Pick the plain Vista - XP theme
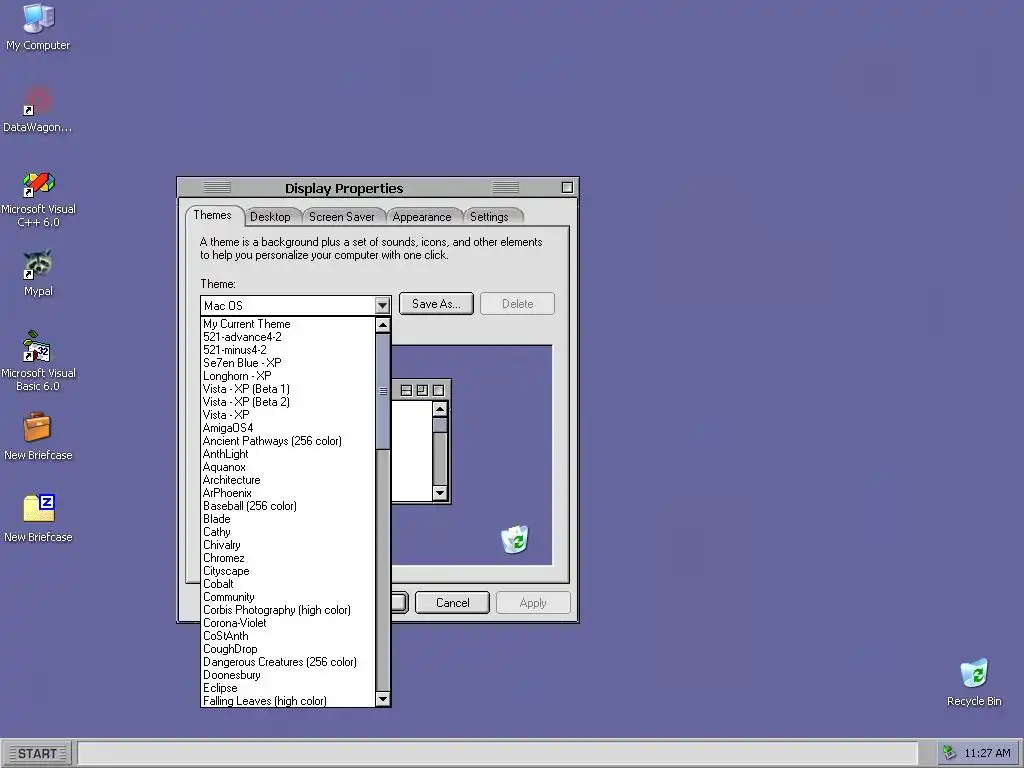The height and width of the screenshot is (768, 1024). point(288,415)
